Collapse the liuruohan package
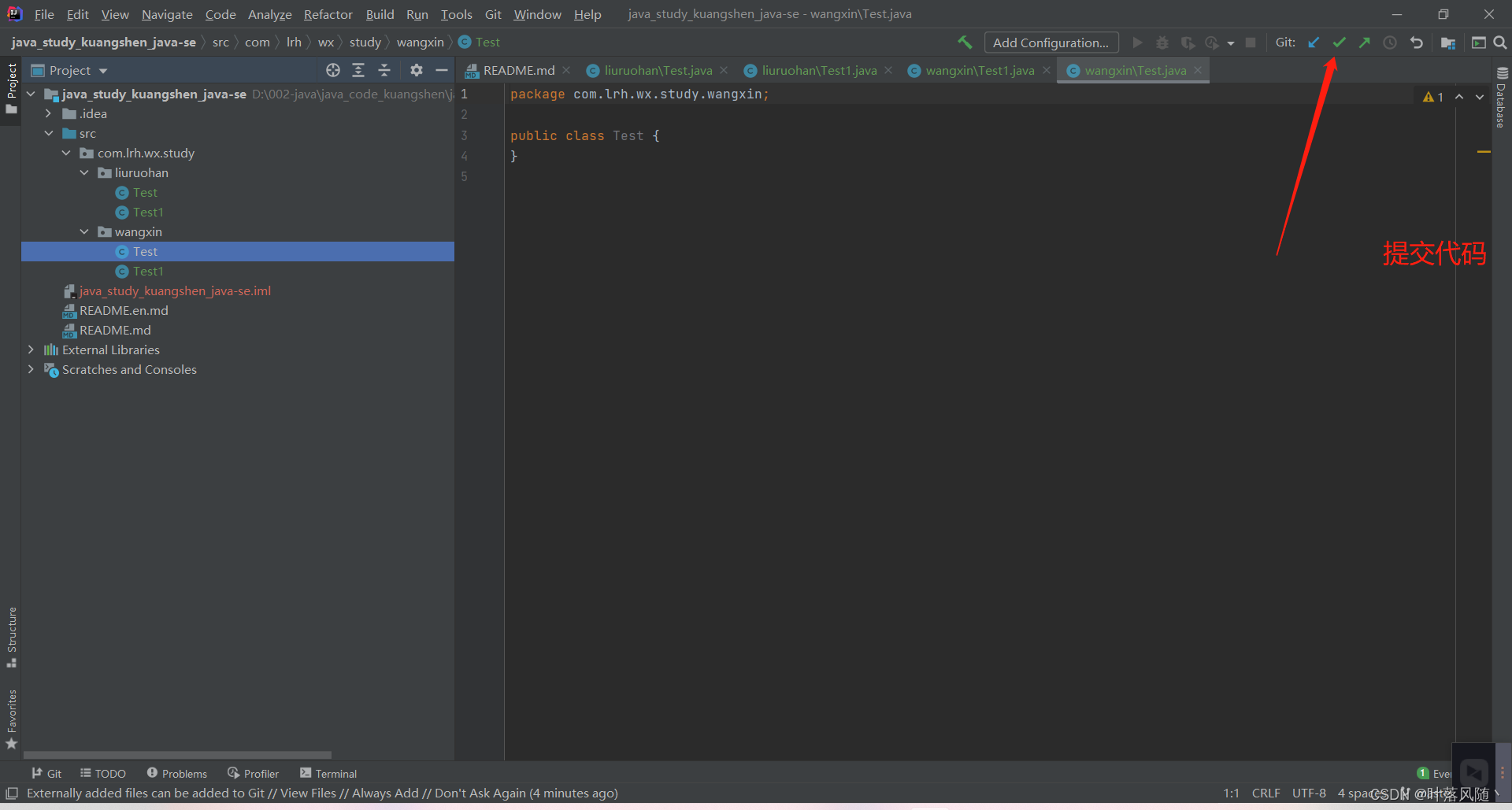Screen dimensions: 1512x810 [x=84, y=172]
